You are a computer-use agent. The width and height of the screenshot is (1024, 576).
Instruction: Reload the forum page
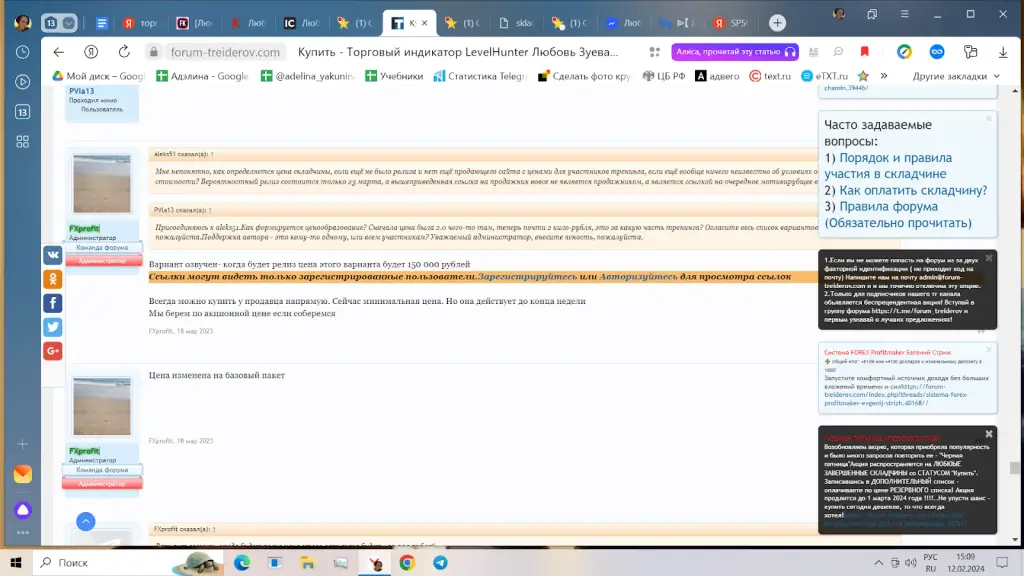click(x=124, y=52)
